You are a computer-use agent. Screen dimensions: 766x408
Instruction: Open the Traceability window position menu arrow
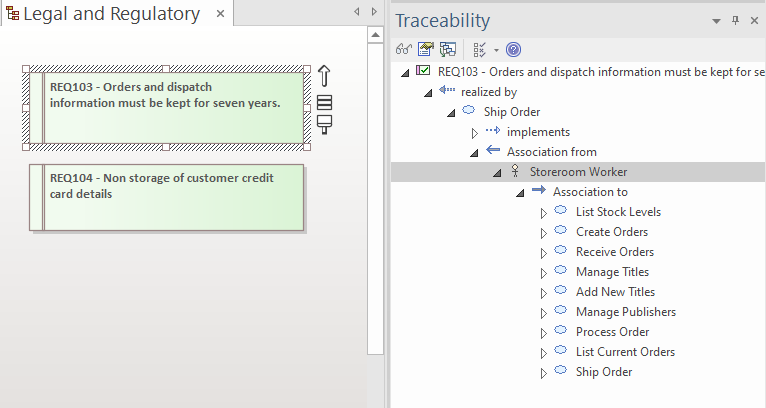coord(716,21)
